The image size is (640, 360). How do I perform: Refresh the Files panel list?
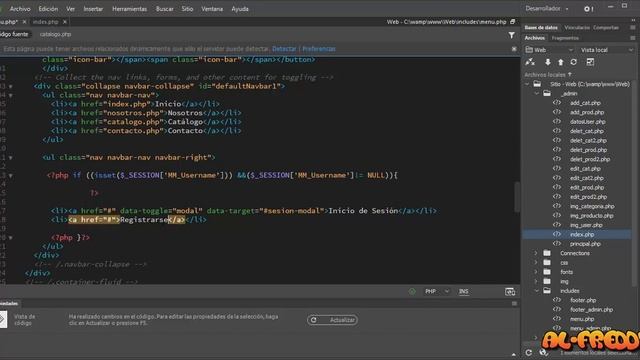point(574,62)
